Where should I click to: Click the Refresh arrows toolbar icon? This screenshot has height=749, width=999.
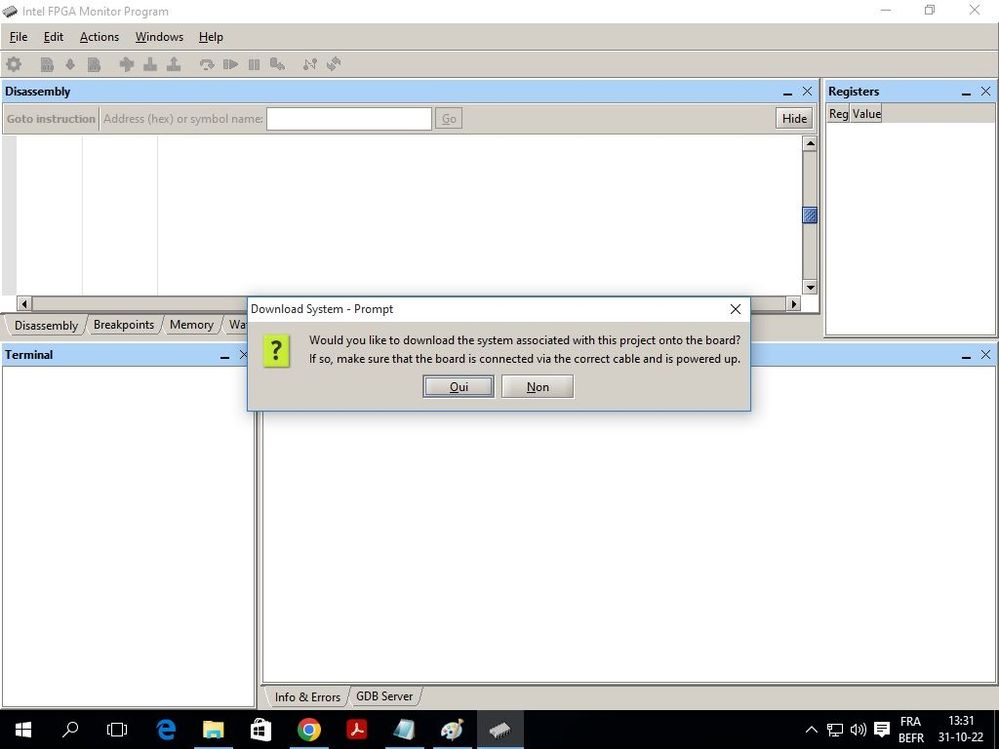333,64
